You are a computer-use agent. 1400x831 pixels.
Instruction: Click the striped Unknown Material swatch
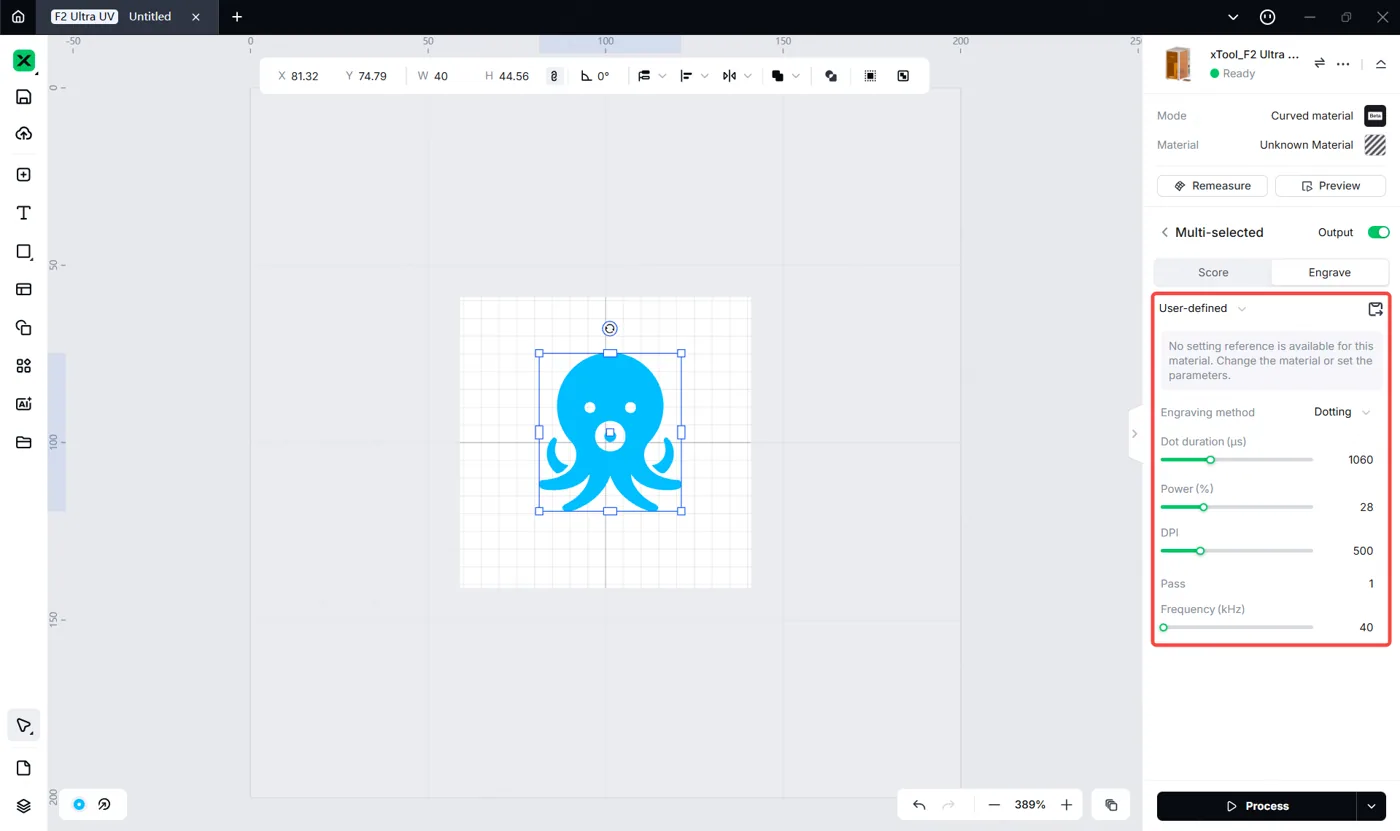(x=1375, y=145)
